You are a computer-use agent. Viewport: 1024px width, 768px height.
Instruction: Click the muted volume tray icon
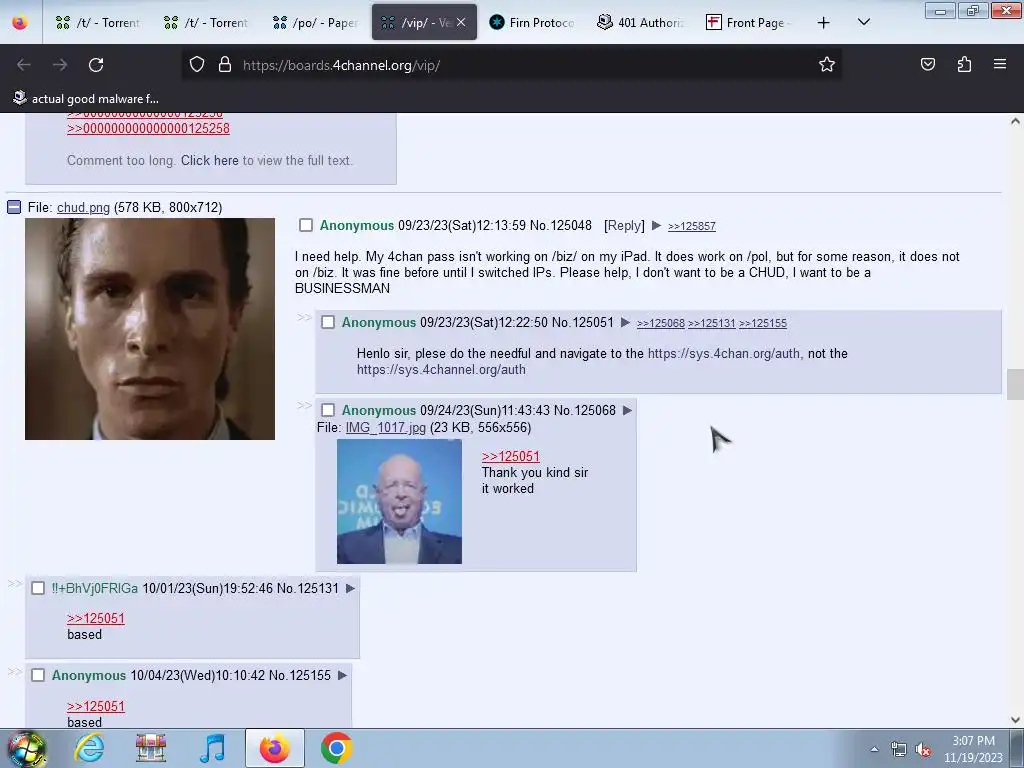[923, 750]
